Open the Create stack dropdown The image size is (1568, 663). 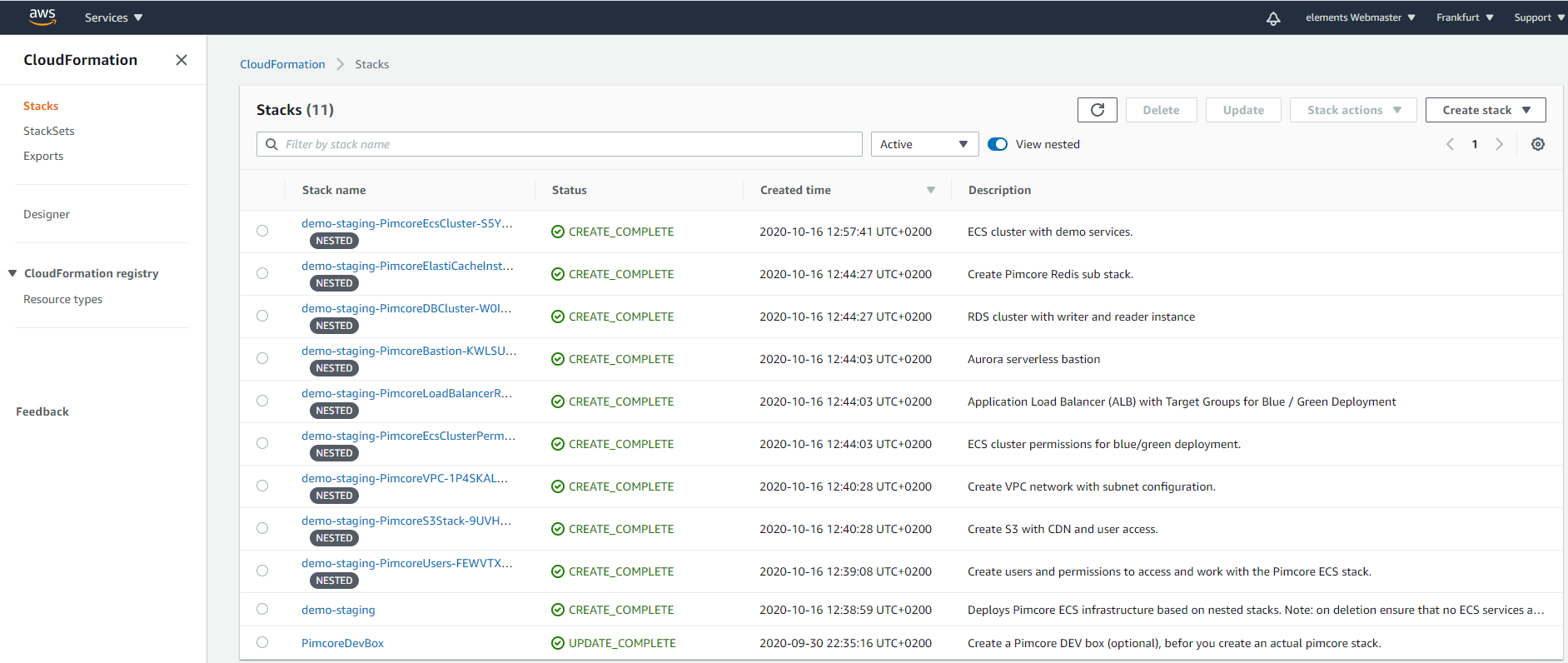(1486, 110)
